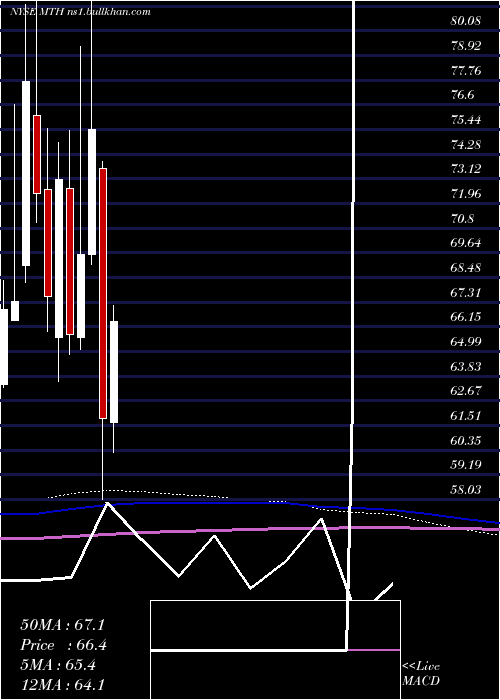Click the 66.15 price axis label
Screen dimensions: 500x700
point(466,317)
